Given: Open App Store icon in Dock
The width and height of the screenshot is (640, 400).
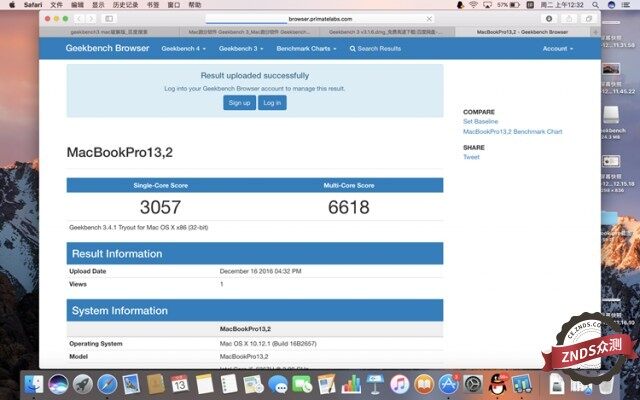Looking at the screenshot, I should (449, 384).
